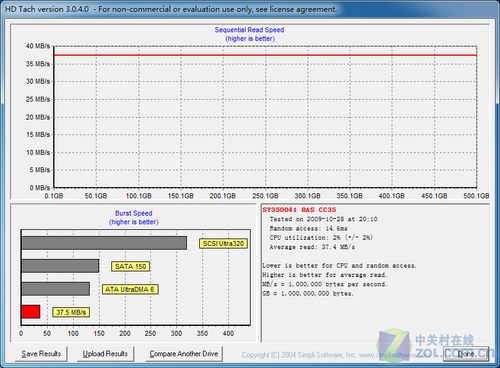Click the 'CPU utilization: 2%' line

tap(321, 238)
